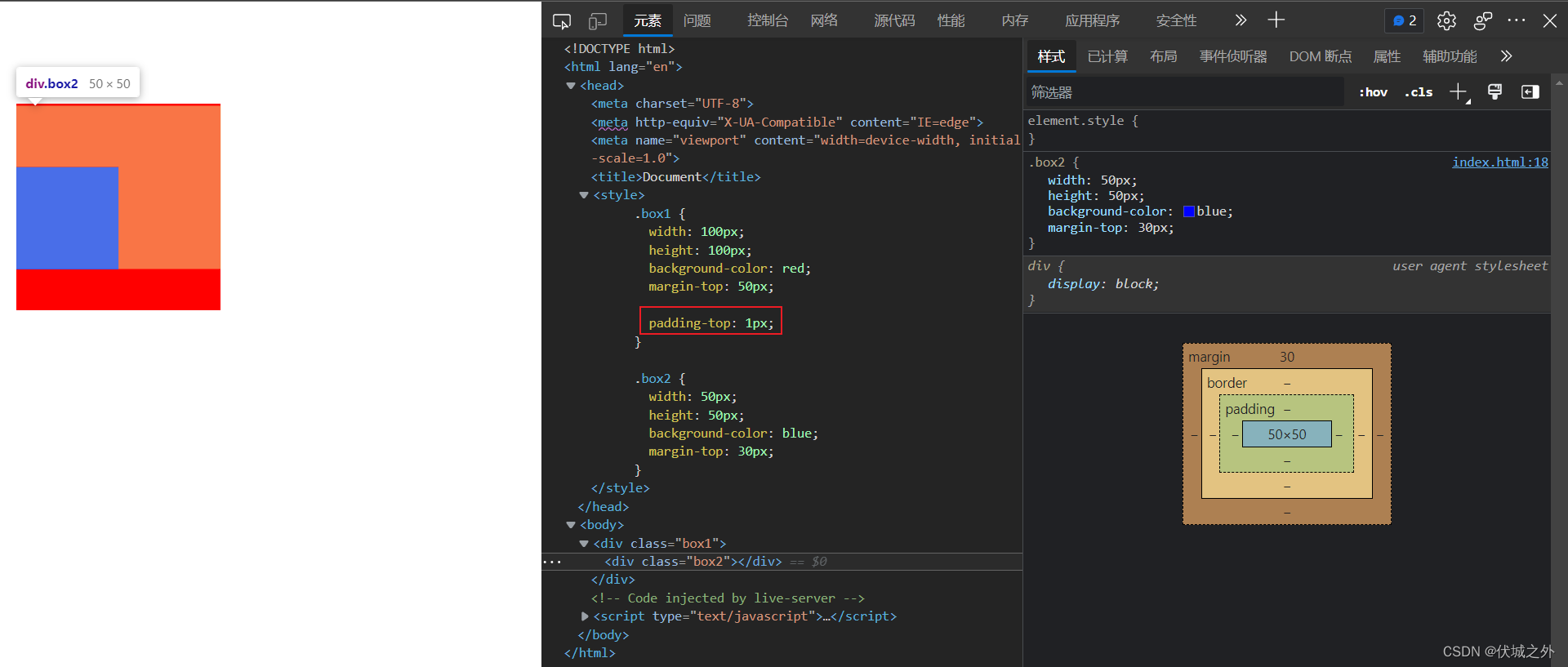Viewport: 1568px width, 667px height.
Task: Open DevTools settings gear
Action: click(1446, 21)
